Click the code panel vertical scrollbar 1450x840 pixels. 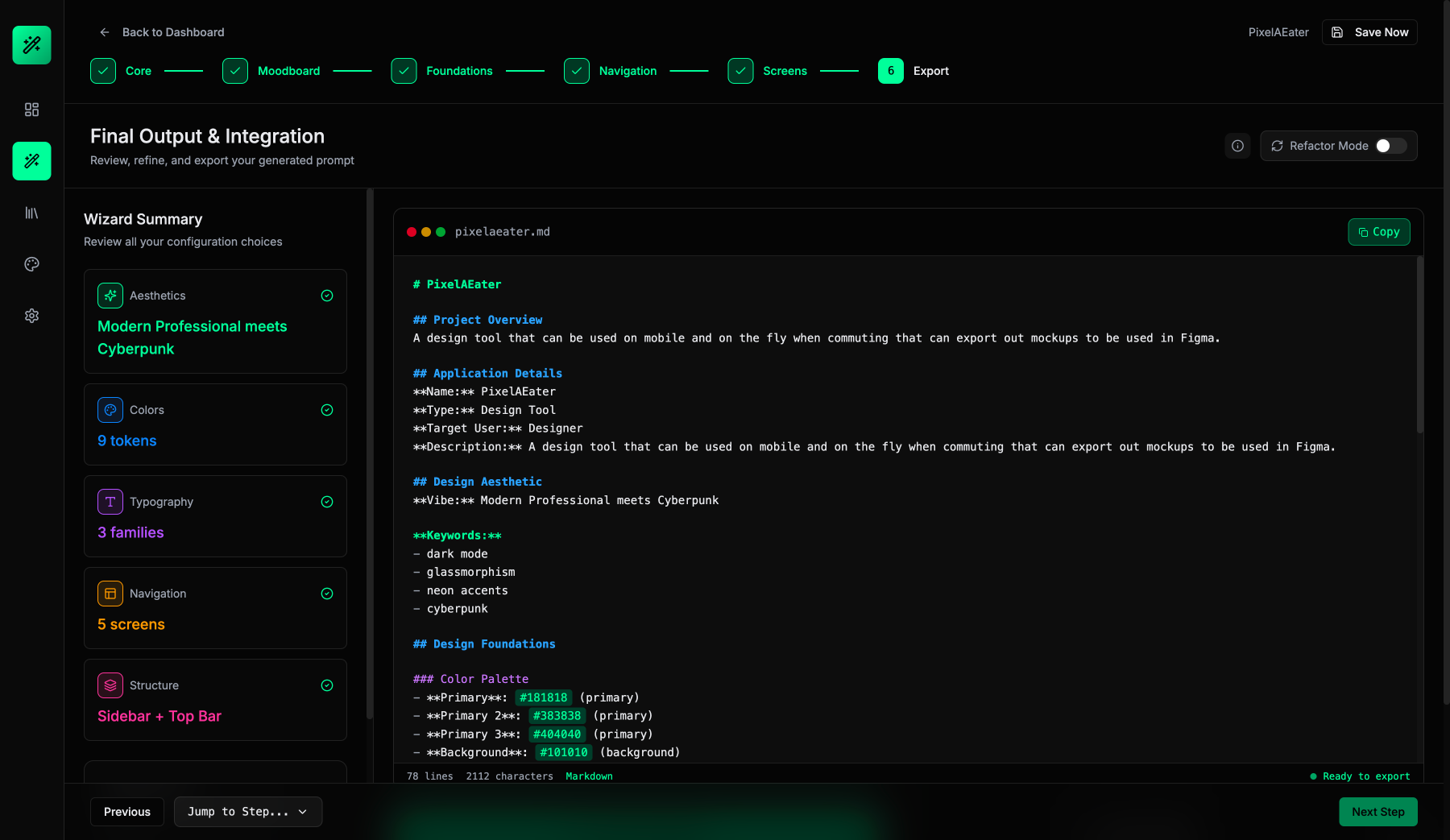[1419, 345]
